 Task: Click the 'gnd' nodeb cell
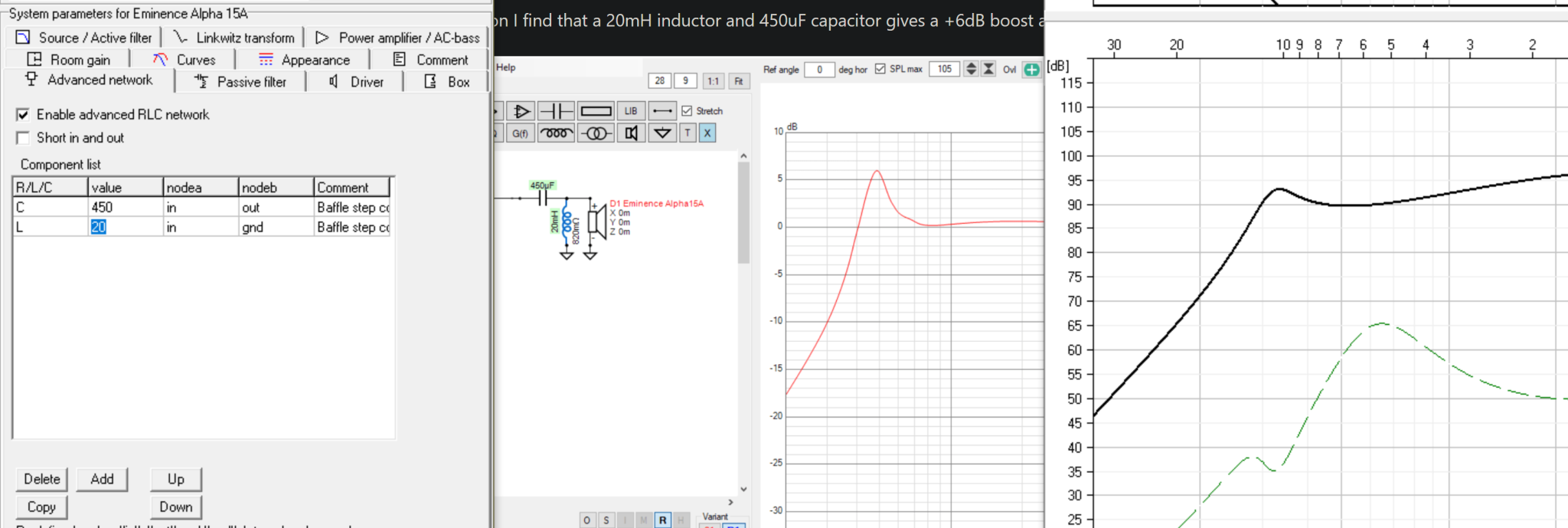(x=276, y=228)
